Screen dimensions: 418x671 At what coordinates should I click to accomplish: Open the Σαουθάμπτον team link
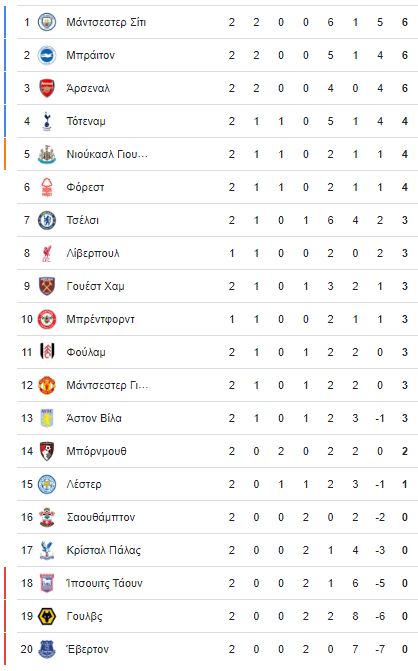coord(101,517)
